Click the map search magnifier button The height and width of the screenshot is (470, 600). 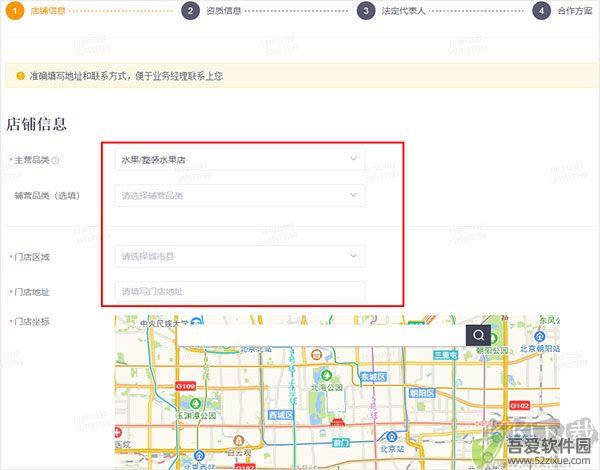click(x=478, y=335)
